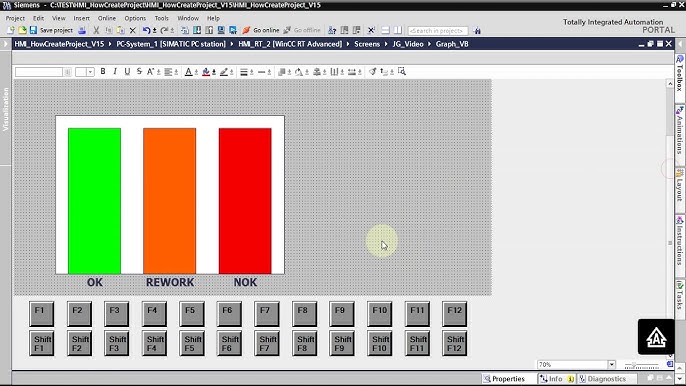This screenshot has height=386, width=686.
Task: Click the border line color pencil icon
Action: 224,72
